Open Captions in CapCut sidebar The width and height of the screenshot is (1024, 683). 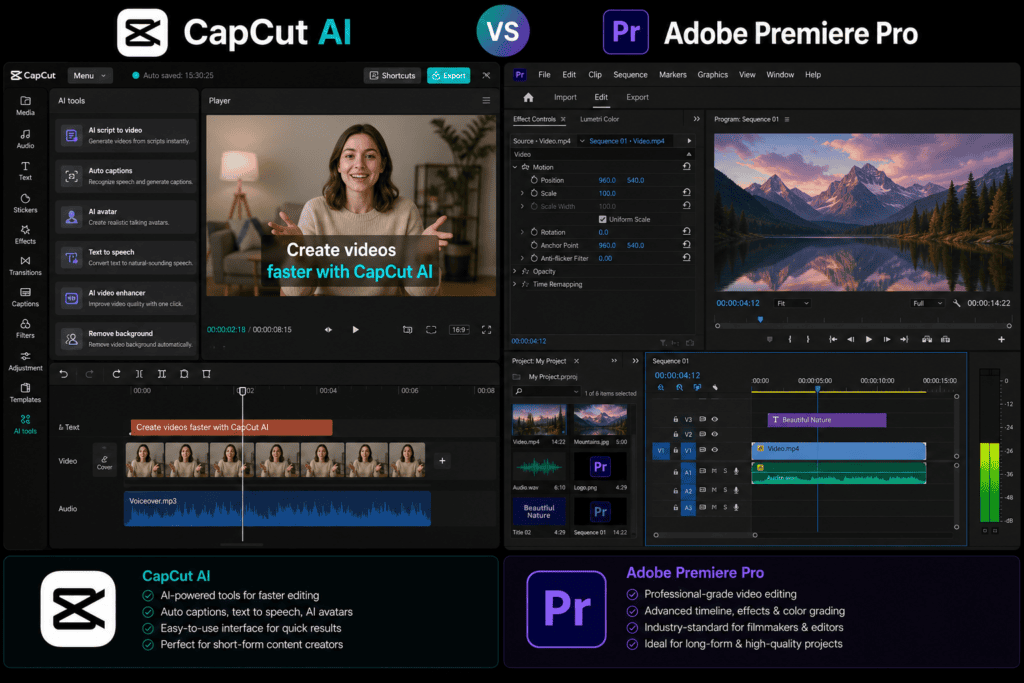25,297
